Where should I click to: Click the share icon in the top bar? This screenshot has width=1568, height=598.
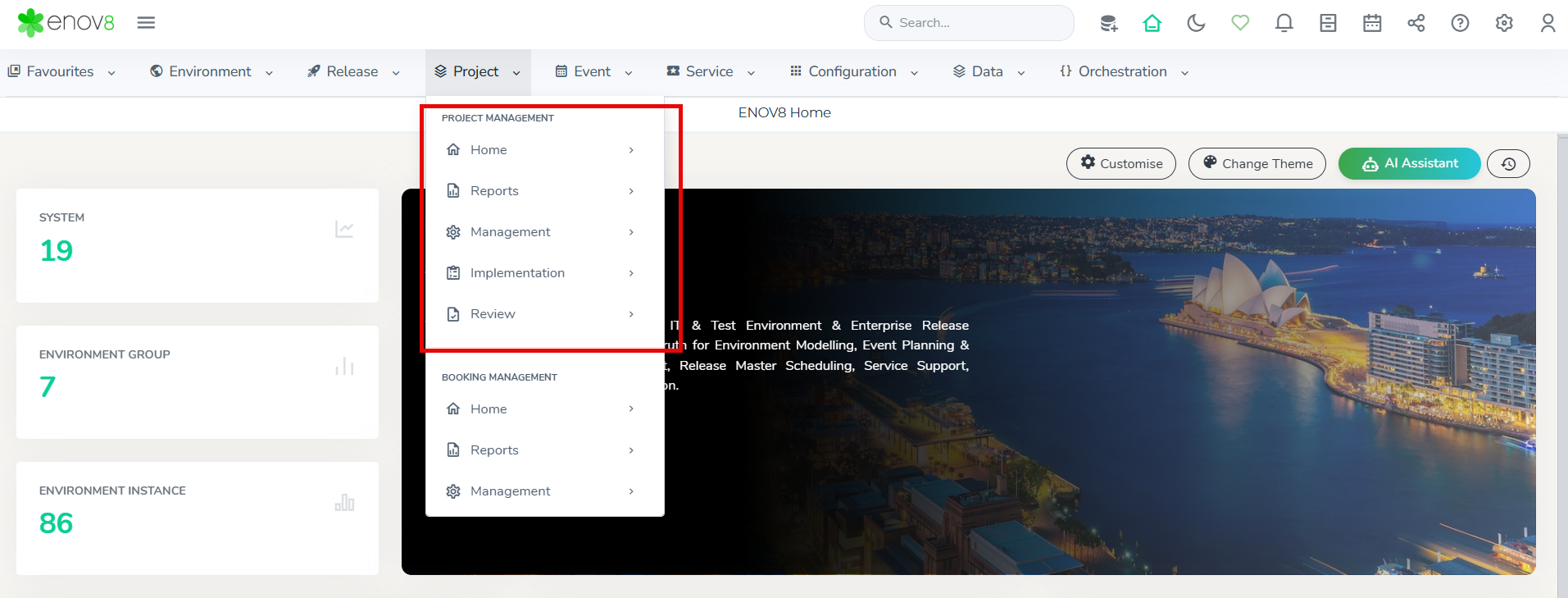tap(1416, 23)
